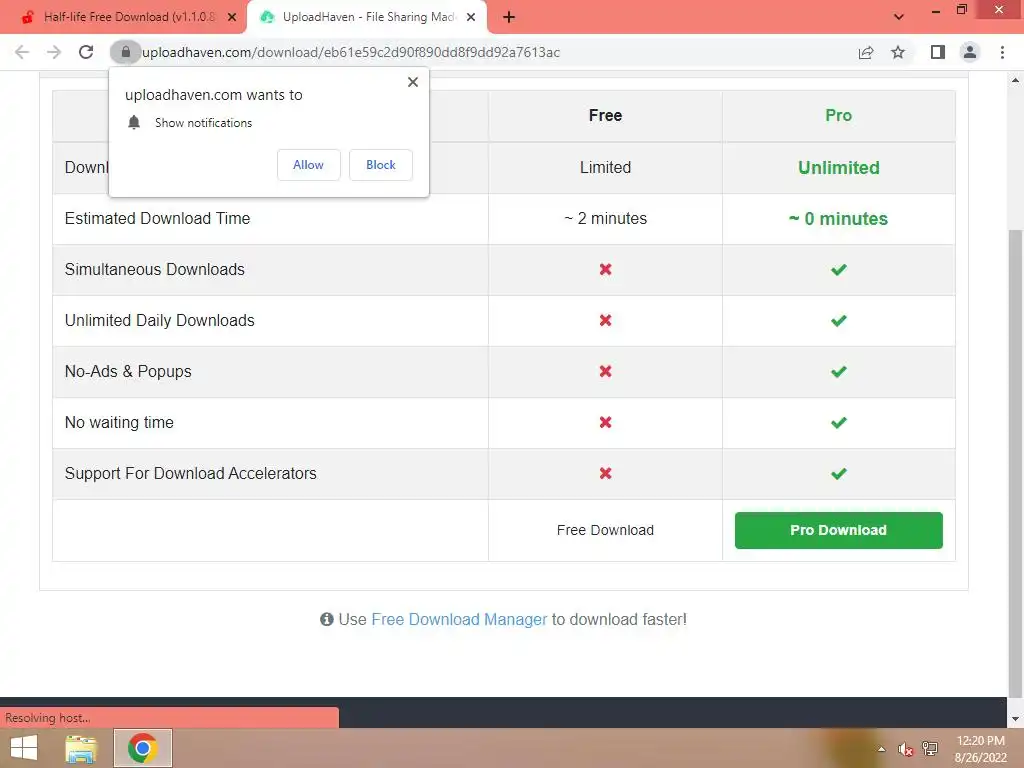Click the Simultaneous Downloads row label
This screenshot has height=768, width=1024.
pos(155,269)
